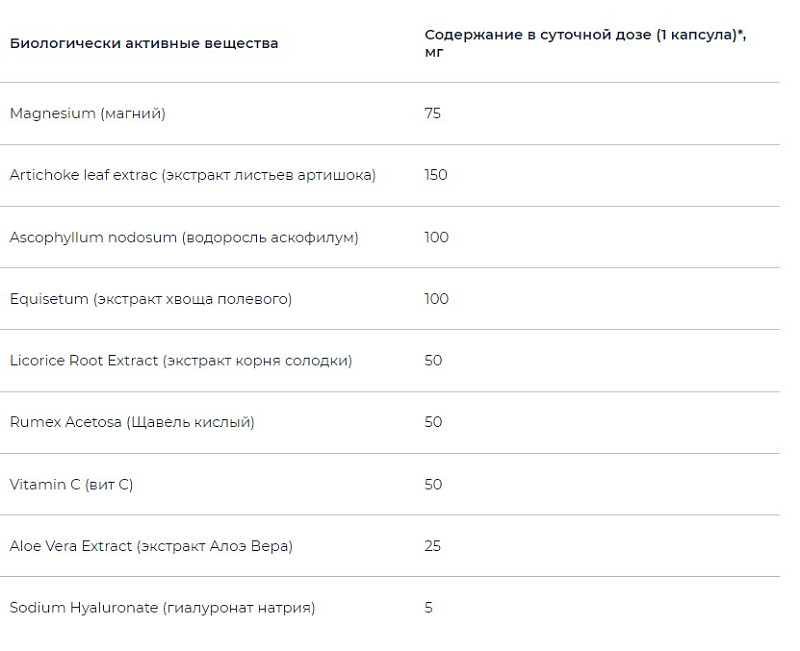Click the 'Содержание в суточной дозе' header

point(585,43)
